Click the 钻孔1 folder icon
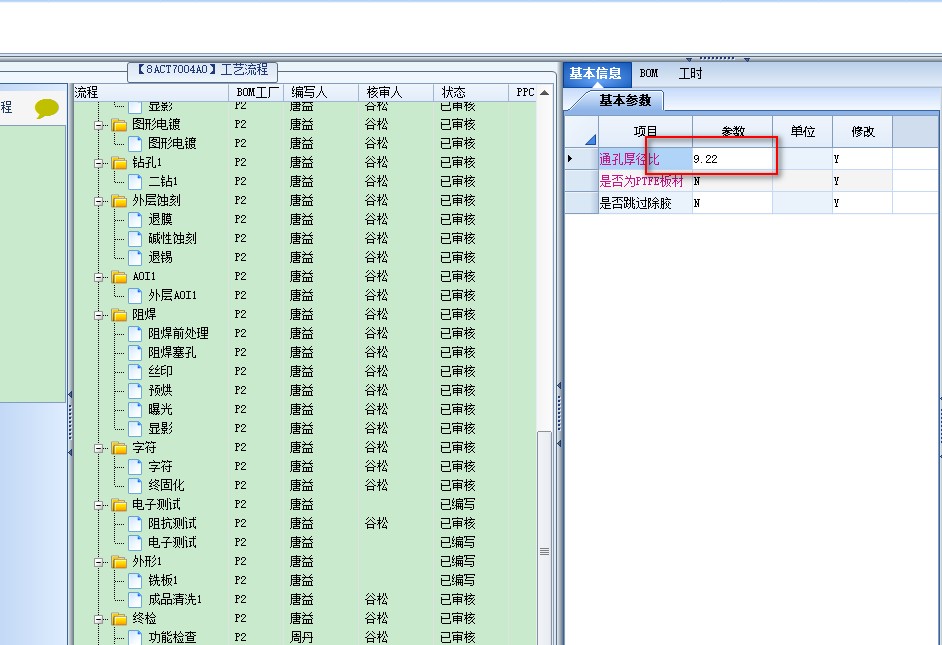The height and width of the screenshot is (645, 942). pyautogui.click(x=119, y=163)
